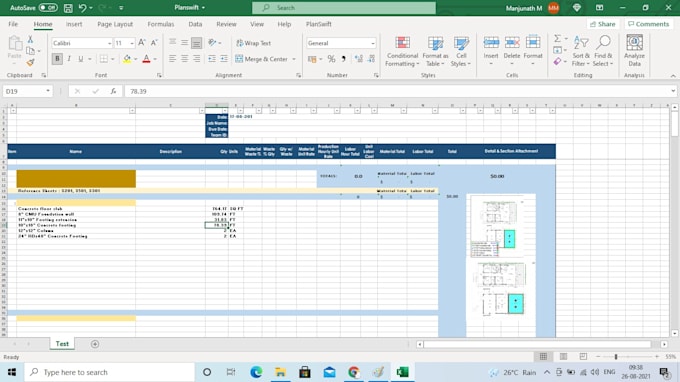
Task: Click the Percent Style icon
Action: click(331, 59)
